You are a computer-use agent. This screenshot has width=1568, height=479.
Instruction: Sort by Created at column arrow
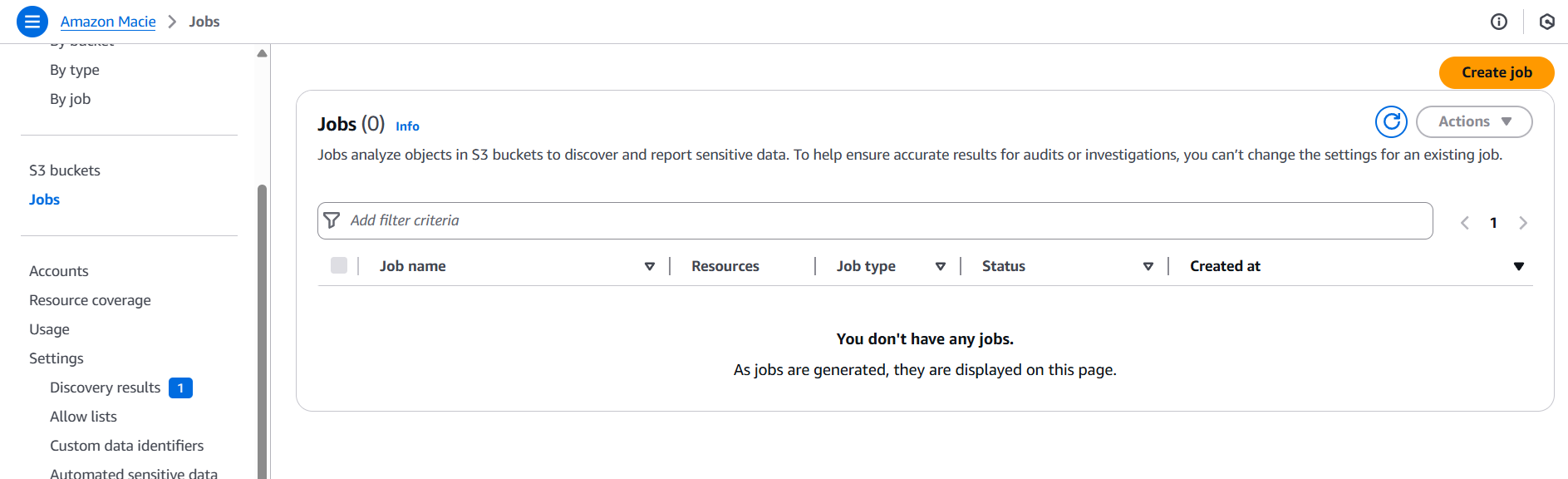(x=1519, y=266)
